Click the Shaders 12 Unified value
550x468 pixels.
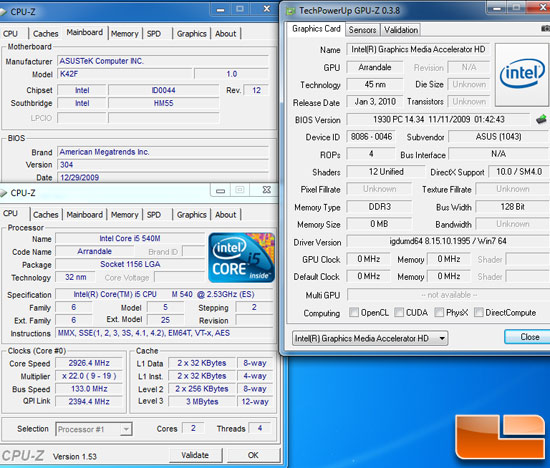pos(386,172)
